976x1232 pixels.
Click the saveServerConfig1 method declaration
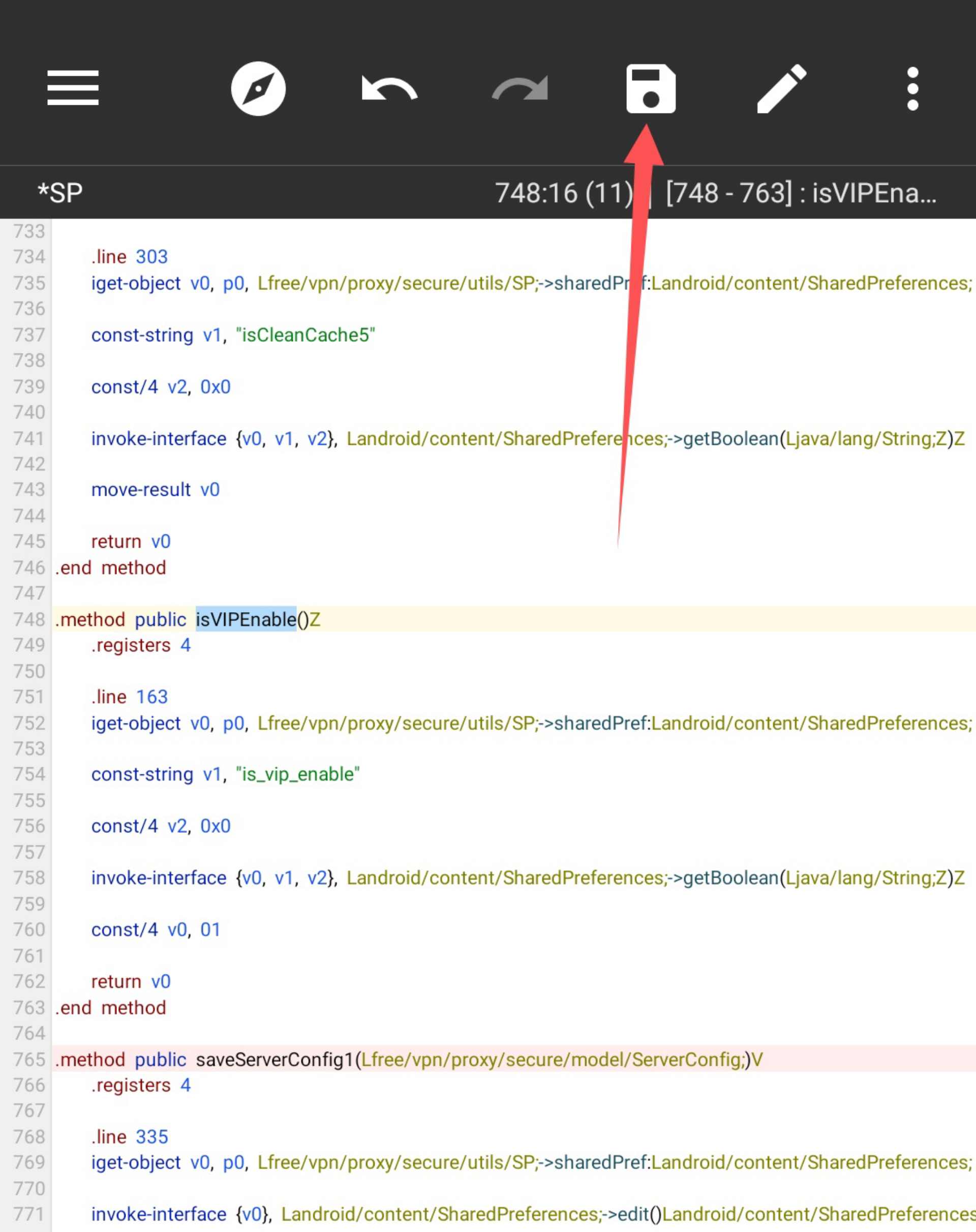pyautogui.click(x=274, y=1060)
